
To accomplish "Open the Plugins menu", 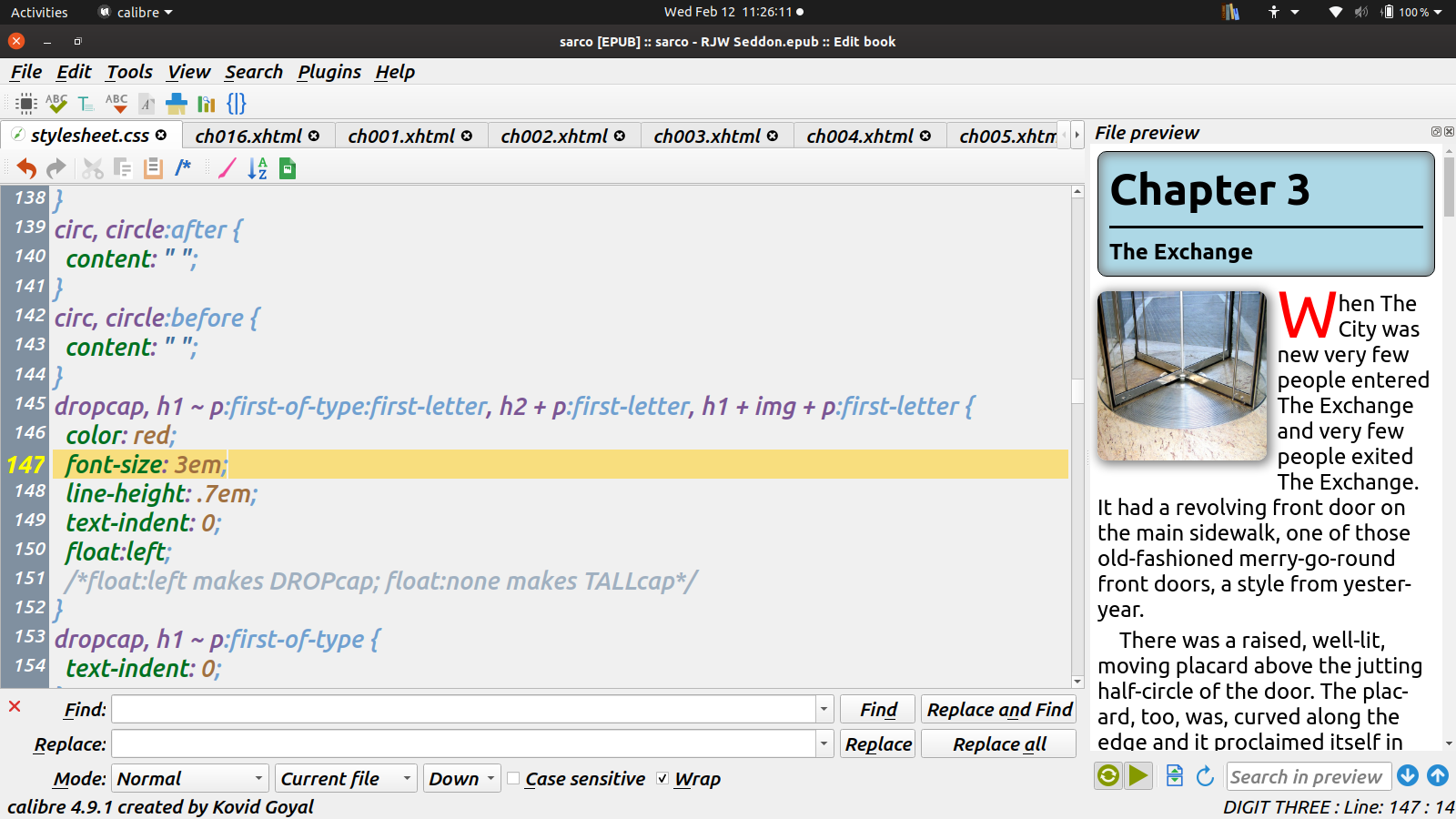I will point(329,72).
